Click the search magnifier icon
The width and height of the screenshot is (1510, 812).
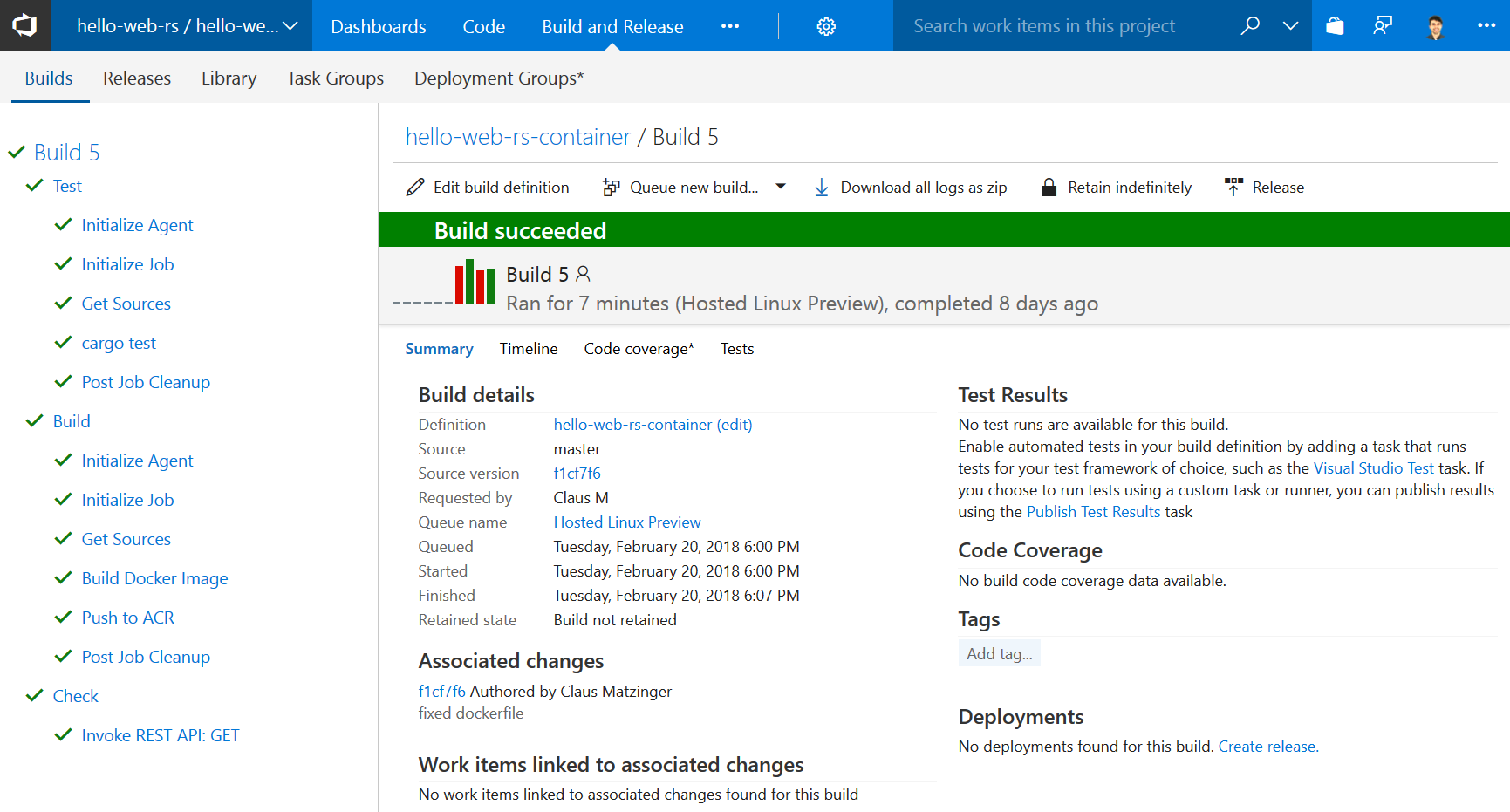coord(1250,25)
